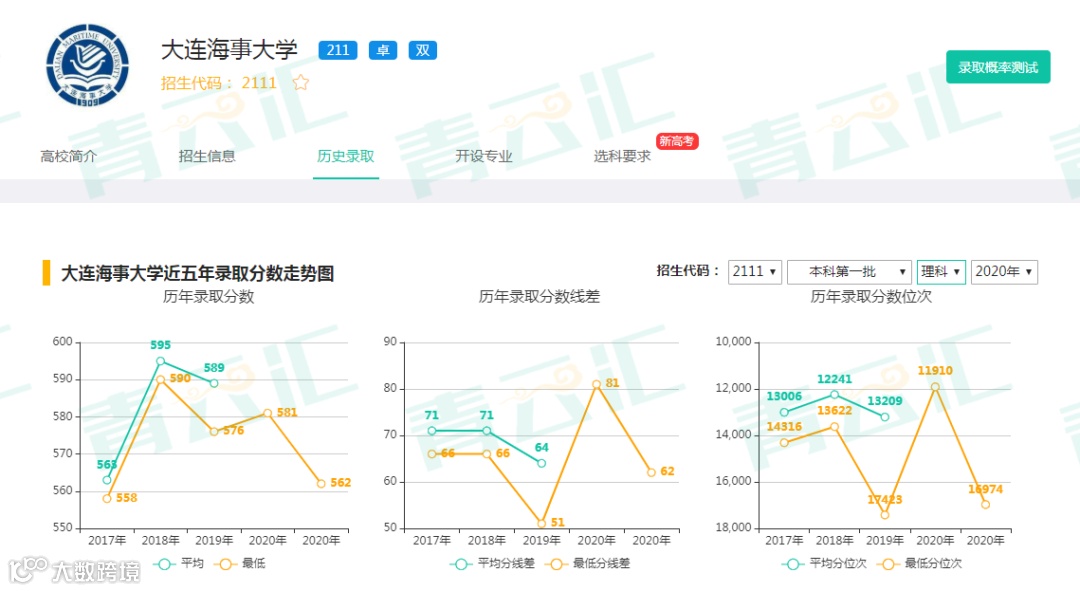
Task: Click the Dalian Maritime University logo
Action: [87, 65]
